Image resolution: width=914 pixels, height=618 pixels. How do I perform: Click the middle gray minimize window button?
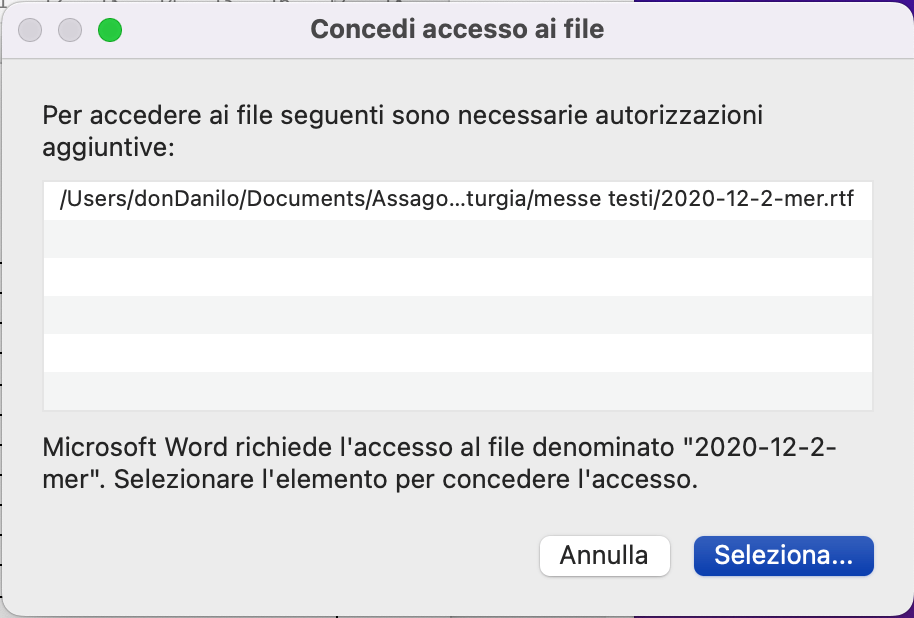click(70, 30)
